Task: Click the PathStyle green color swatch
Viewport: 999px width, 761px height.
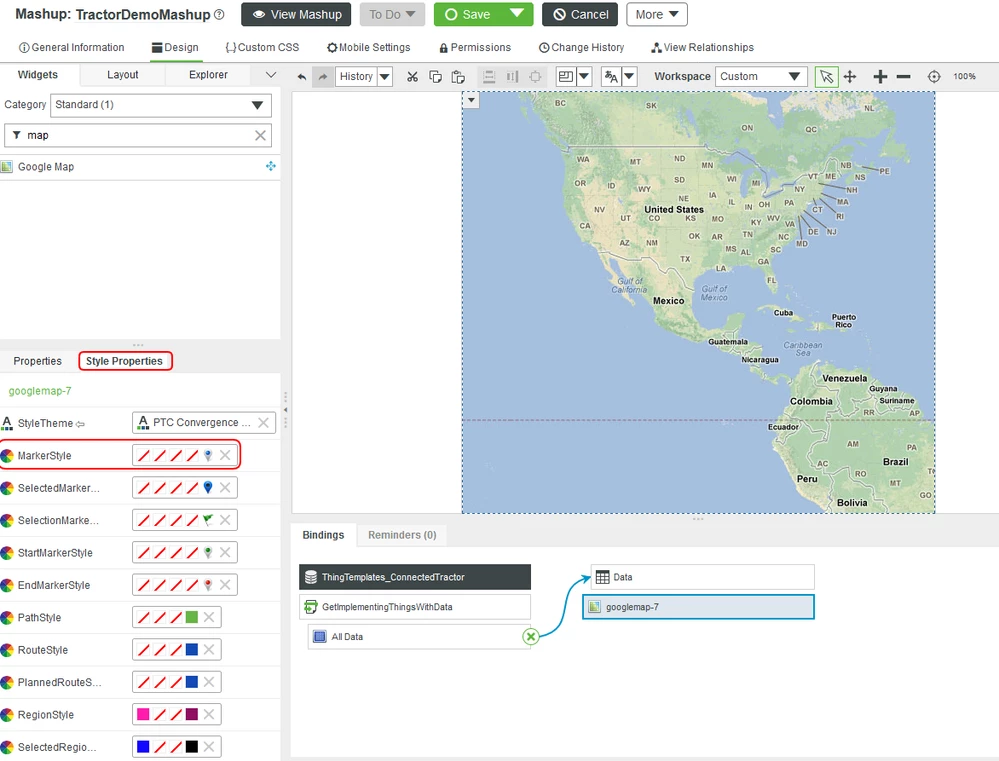Action: 192,617
